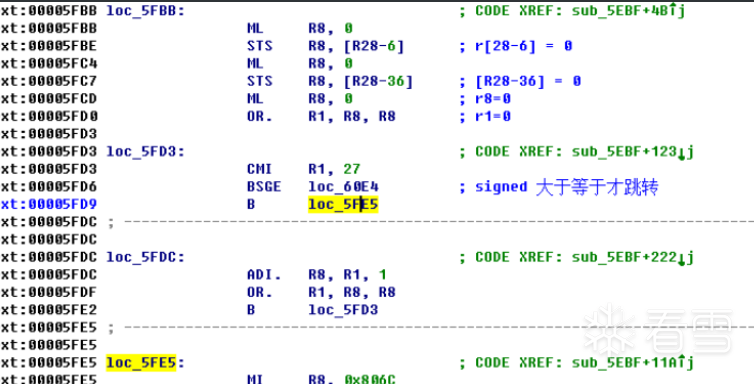This screenshot has height=384, width=754.
Task: Select the loc_5FD3: label
Action: (x=145, y=152)
